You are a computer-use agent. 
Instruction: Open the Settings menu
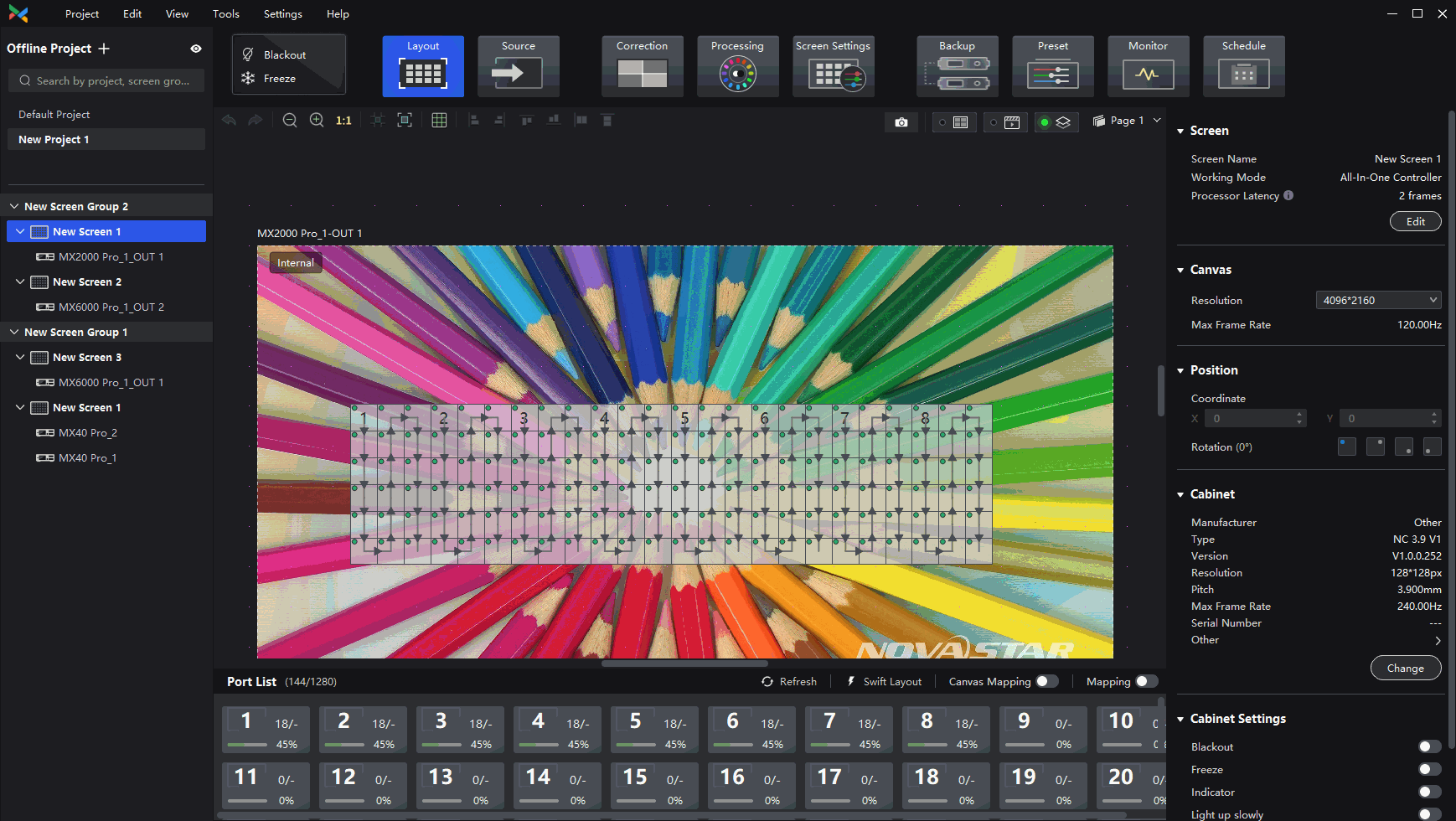coord(283,13)
